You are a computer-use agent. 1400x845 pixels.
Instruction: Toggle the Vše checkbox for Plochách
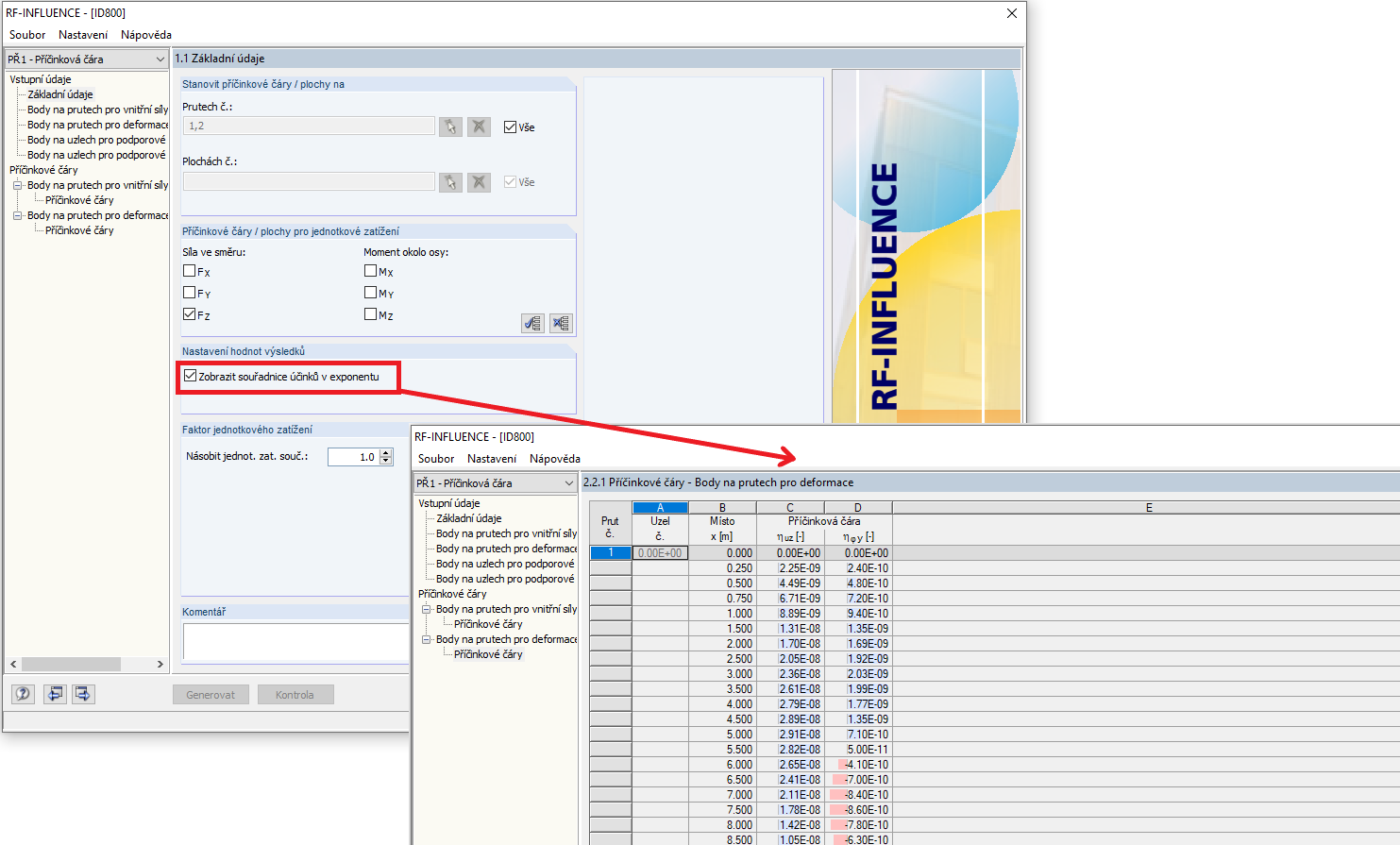click(511, 182)
